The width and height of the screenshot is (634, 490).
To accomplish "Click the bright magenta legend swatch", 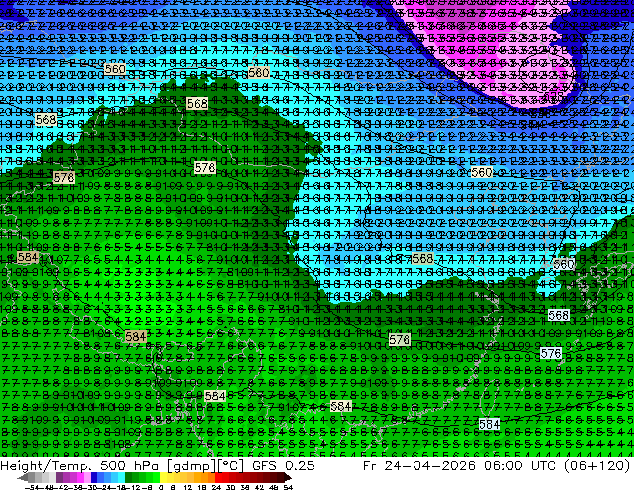I will click(x=80, y=477).
